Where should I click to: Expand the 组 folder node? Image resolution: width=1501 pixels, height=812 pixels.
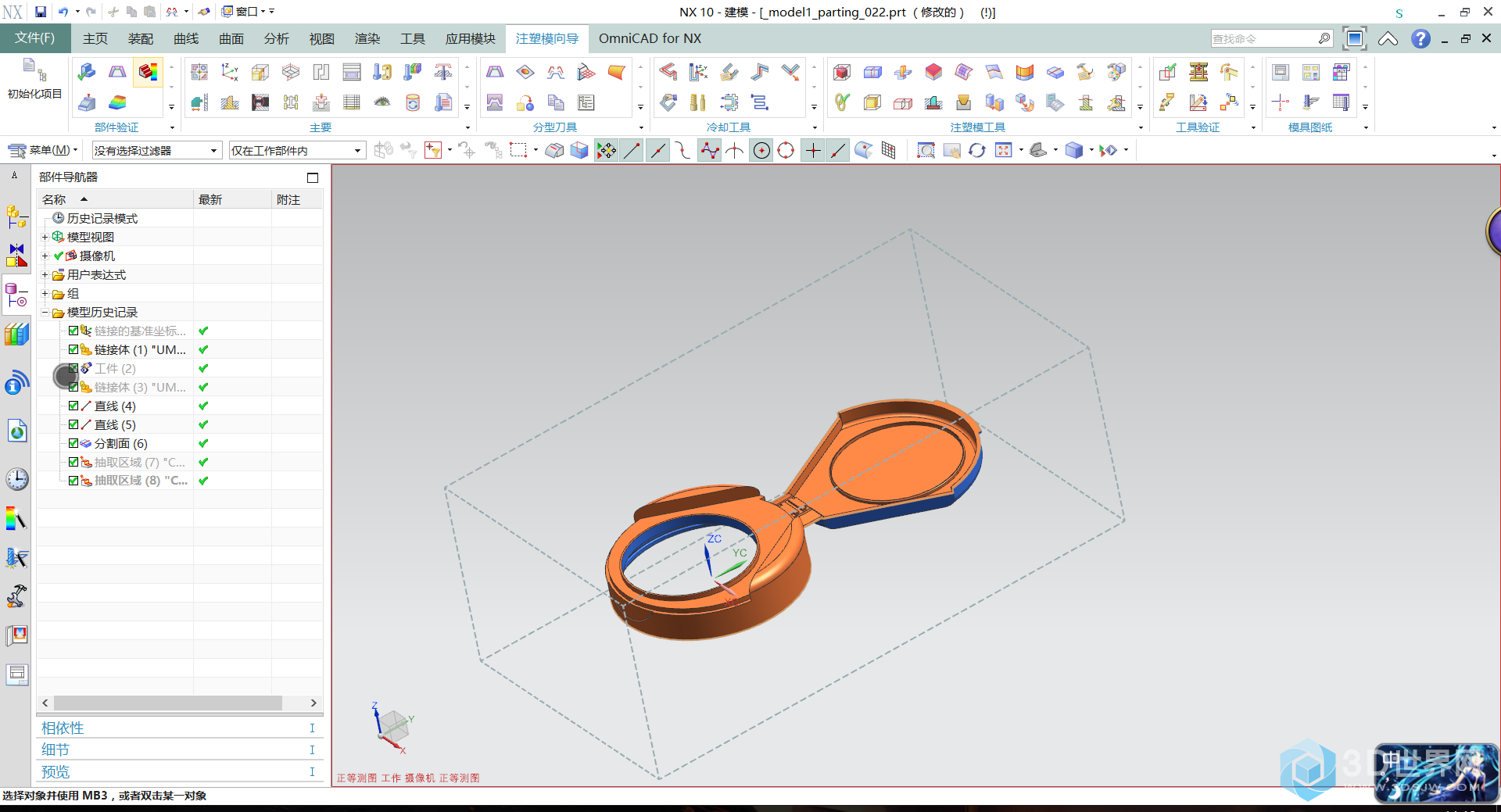click(x=45, y=294)
